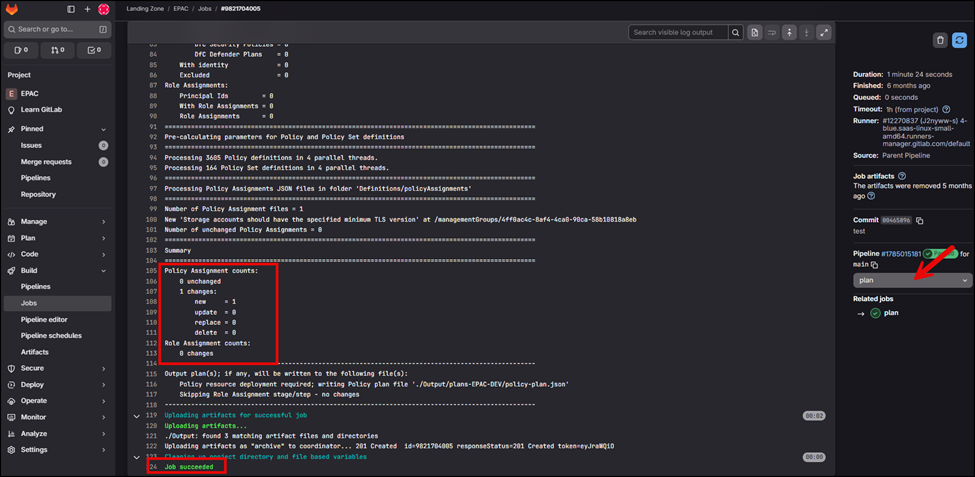Image resolution: width=975 pixels, height=477 pixels.
Task: Jump to log line number 105
Action: [x=152, y=271]
